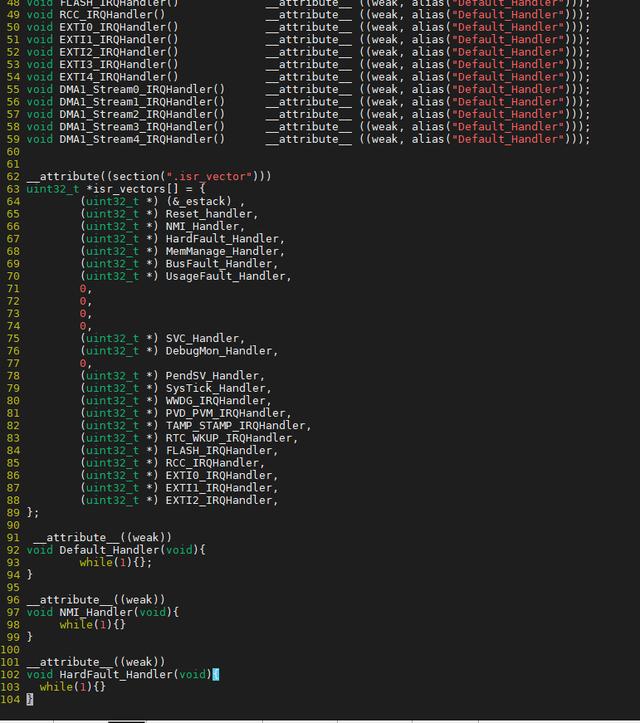Click while(1){}; on line 93

[116, 563]
